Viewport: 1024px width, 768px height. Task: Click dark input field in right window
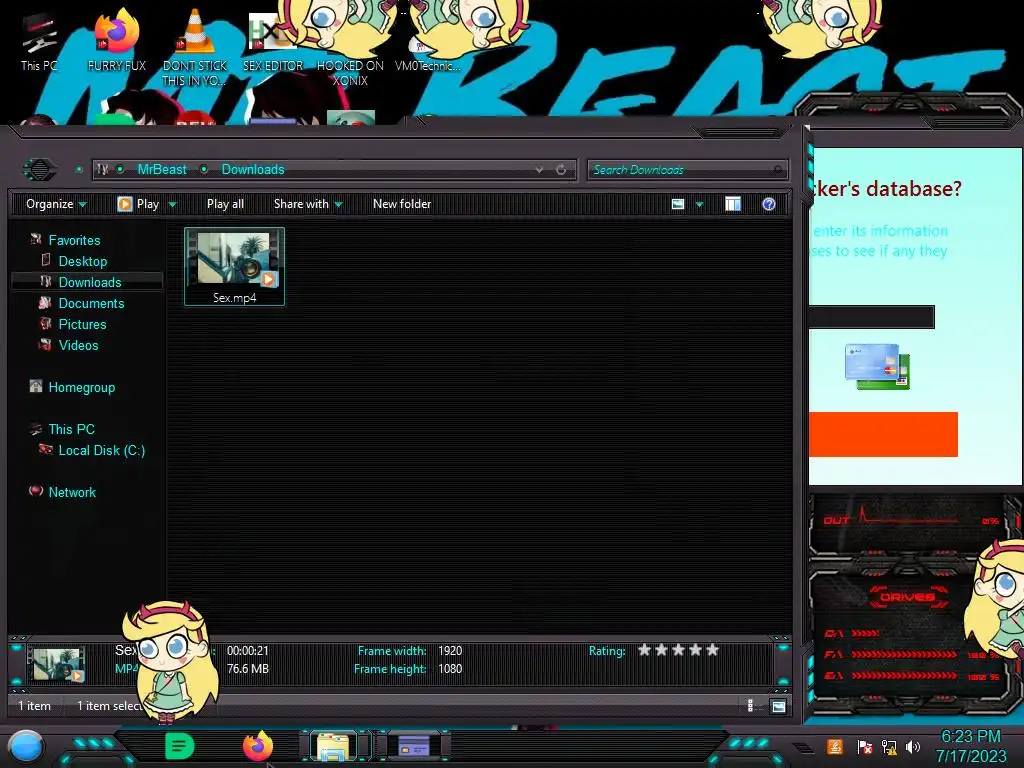point(872,317)
